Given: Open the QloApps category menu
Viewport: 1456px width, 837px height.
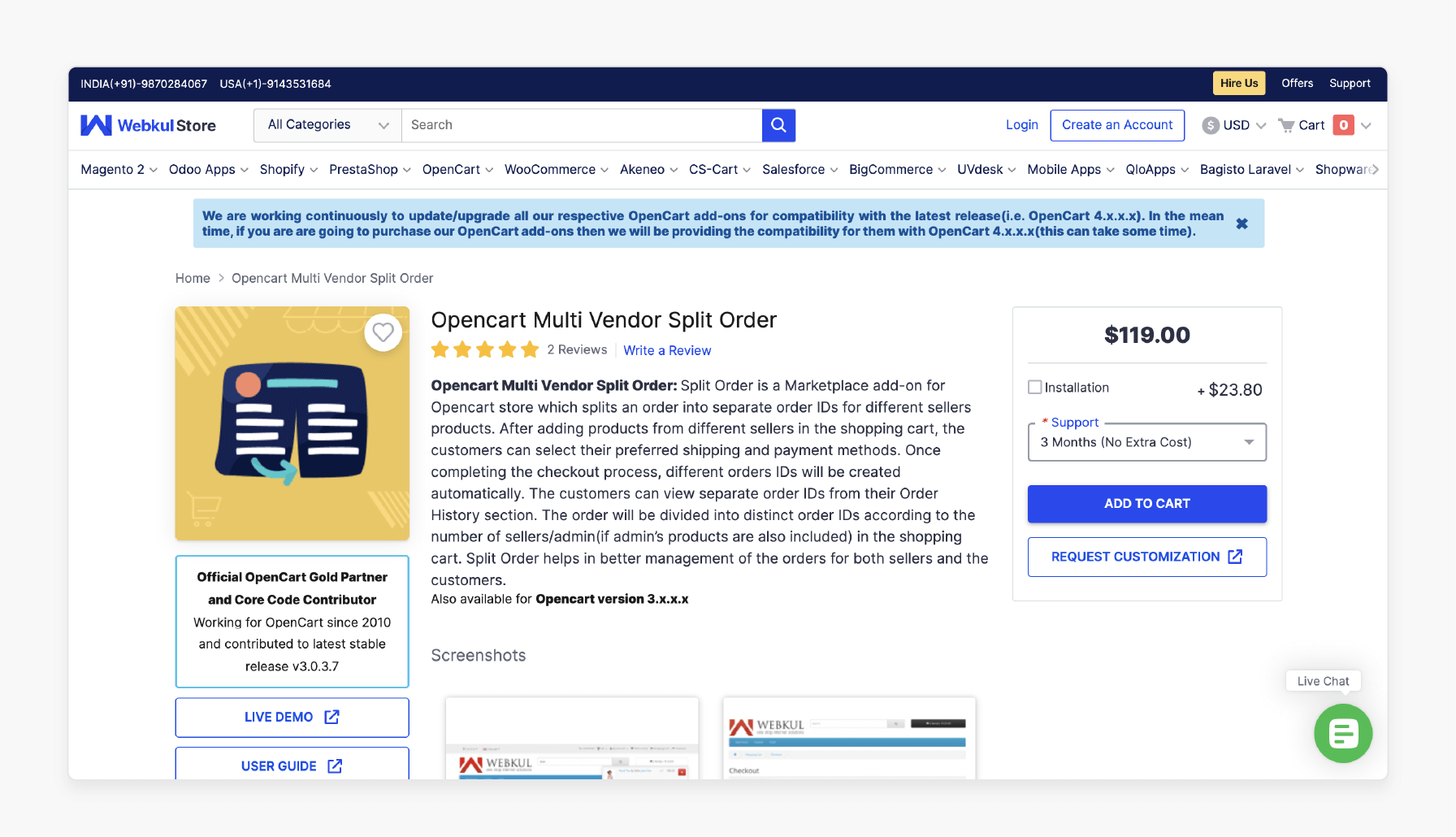Looking at the screenshot, I should coord(1157,170).
